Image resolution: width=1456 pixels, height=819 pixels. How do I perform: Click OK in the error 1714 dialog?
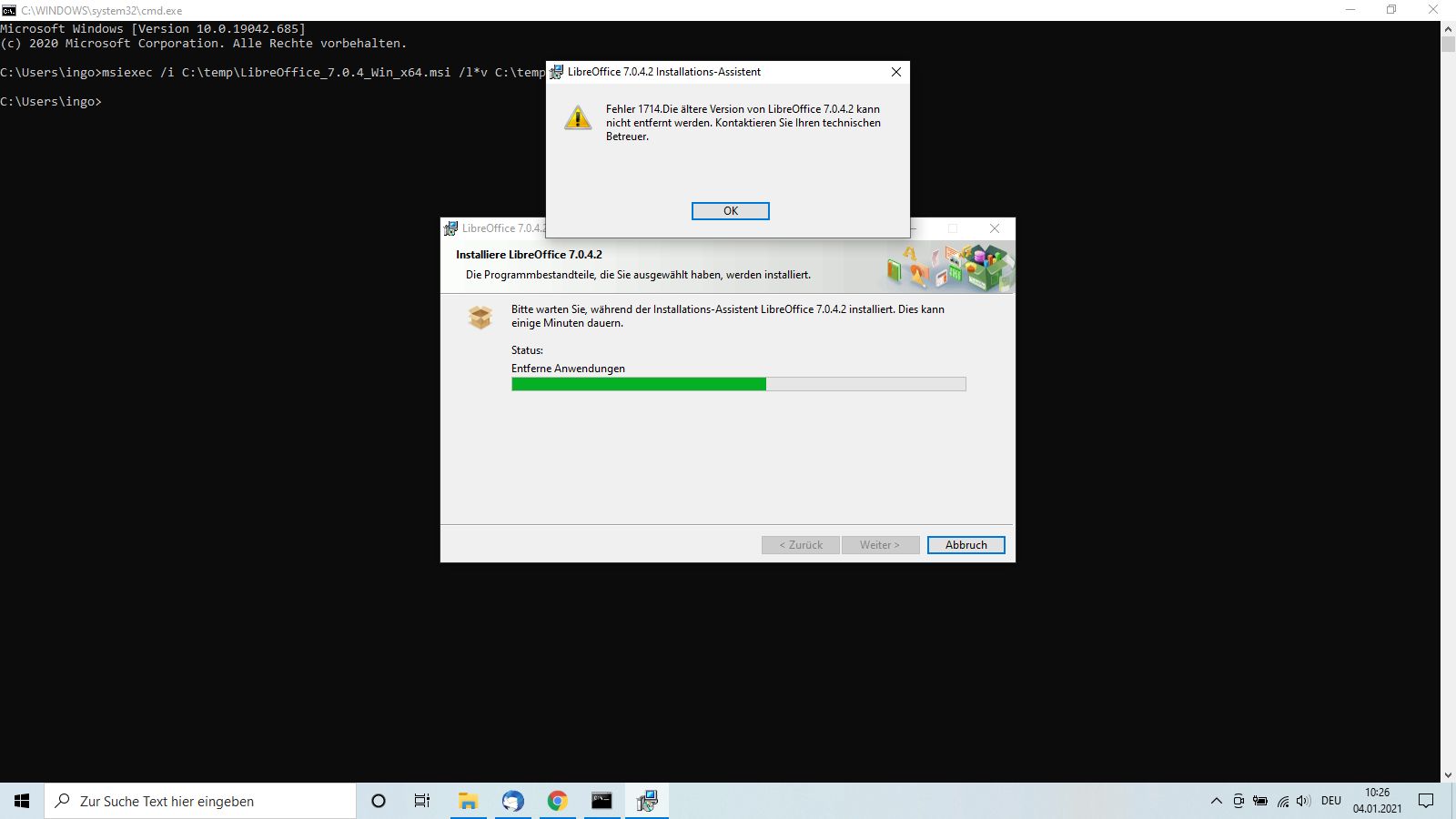coord(730,211)
